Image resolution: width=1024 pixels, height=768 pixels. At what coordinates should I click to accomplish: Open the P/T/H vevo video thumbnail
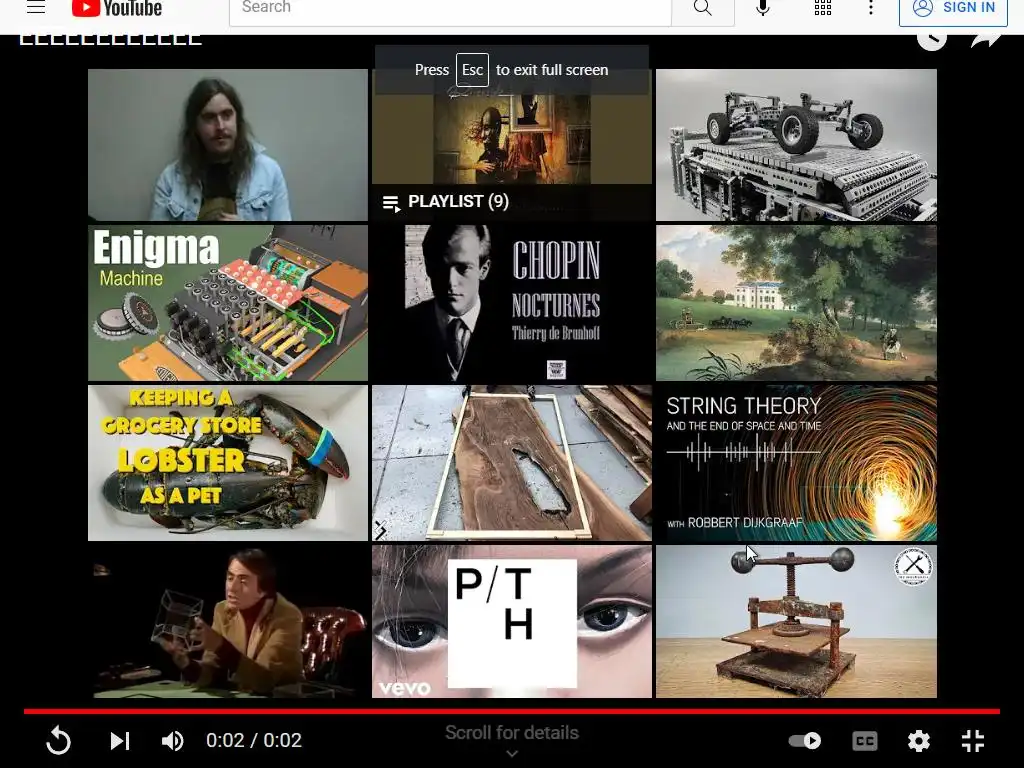click(512, 622)
